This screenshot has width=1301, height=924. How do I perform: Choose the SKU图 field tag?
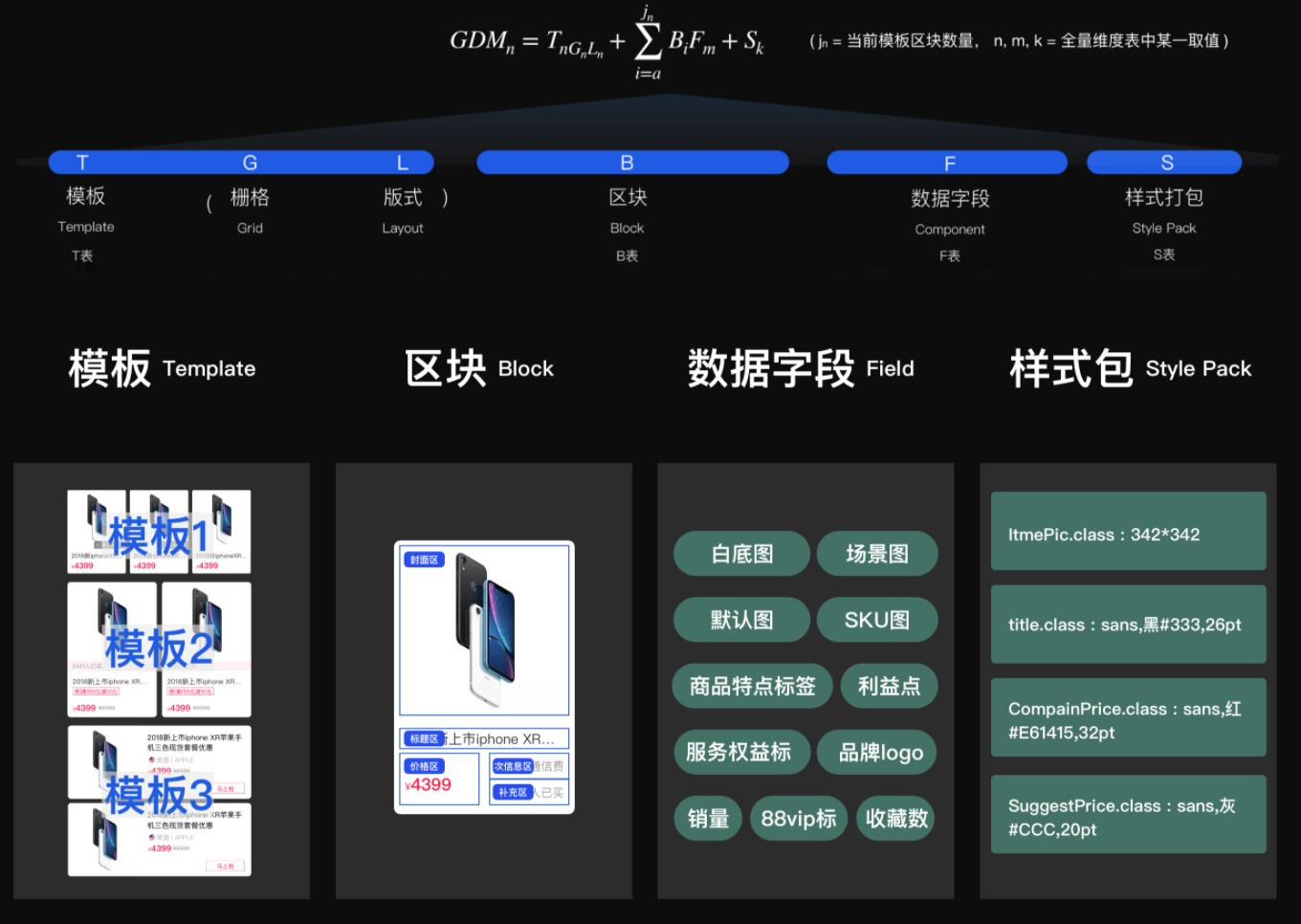tap(877, 620)
